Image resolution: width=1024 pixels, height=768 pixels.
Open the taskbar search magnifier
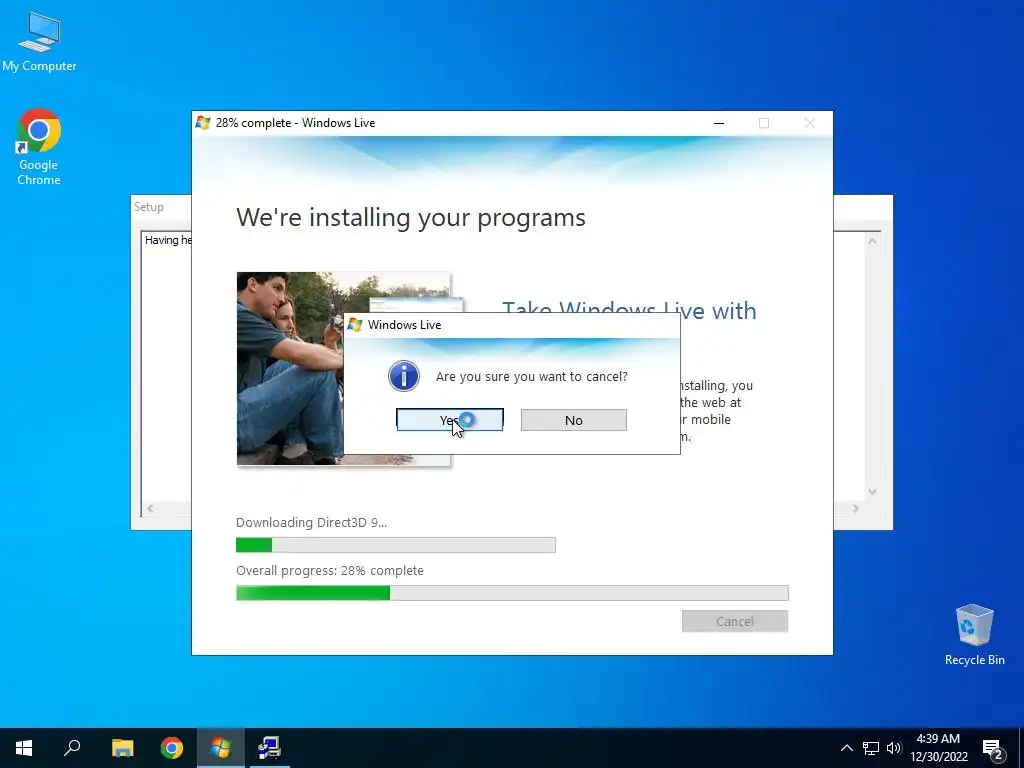(72, 748)
